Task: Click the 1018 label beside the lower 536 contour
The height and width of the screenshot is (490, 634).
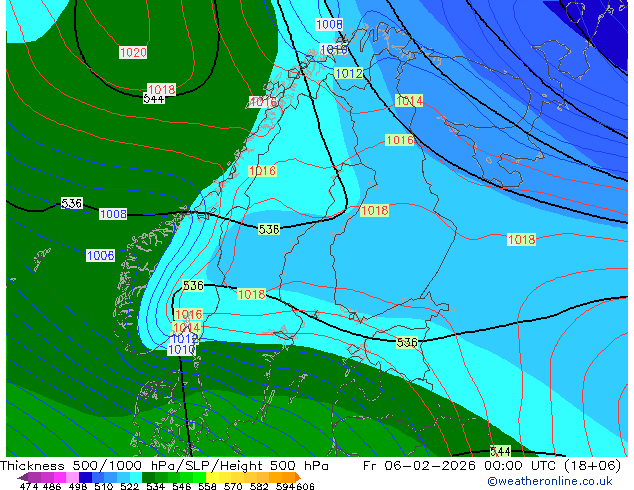Action: pos(251,294)
